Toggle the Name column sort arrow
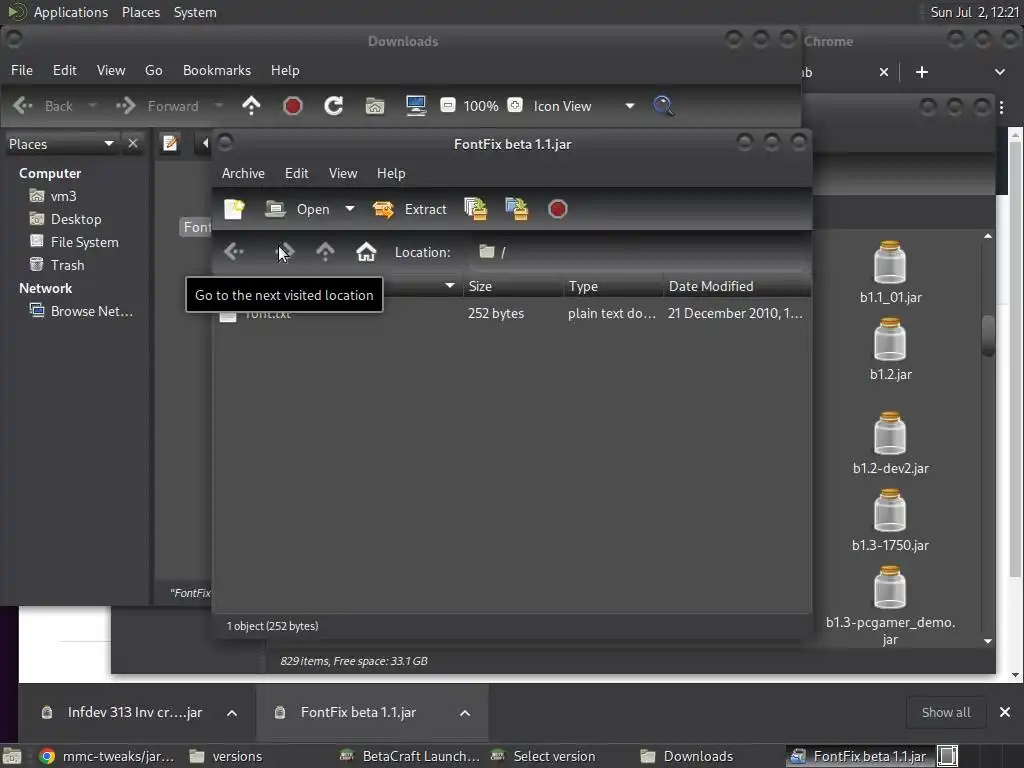Image resolution: width=1024 pixels, height=768 pixels. pyautogui.click(x=449, y=285)
